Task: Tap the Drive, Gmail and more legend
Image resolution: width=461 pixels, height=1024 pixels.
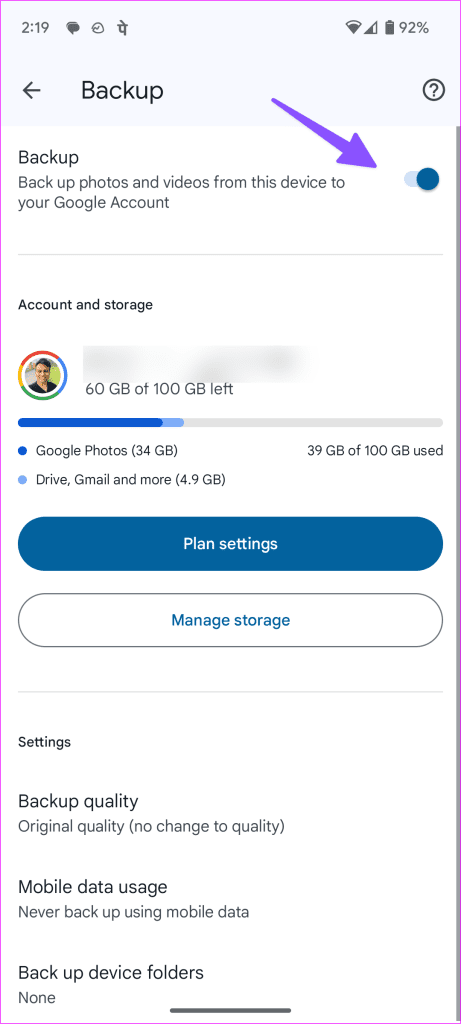Action: coord(122,480)
